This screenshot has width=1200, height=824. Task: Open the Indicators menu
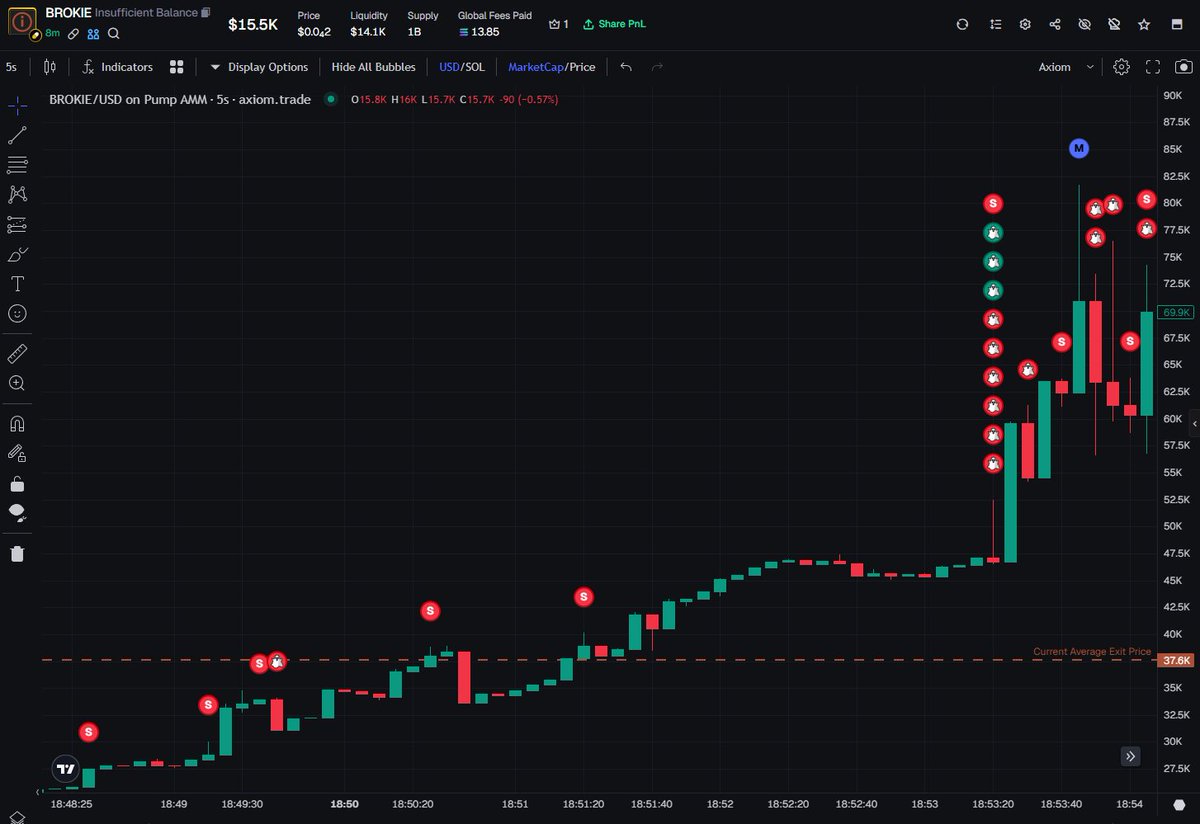click(x=118, y=67)
